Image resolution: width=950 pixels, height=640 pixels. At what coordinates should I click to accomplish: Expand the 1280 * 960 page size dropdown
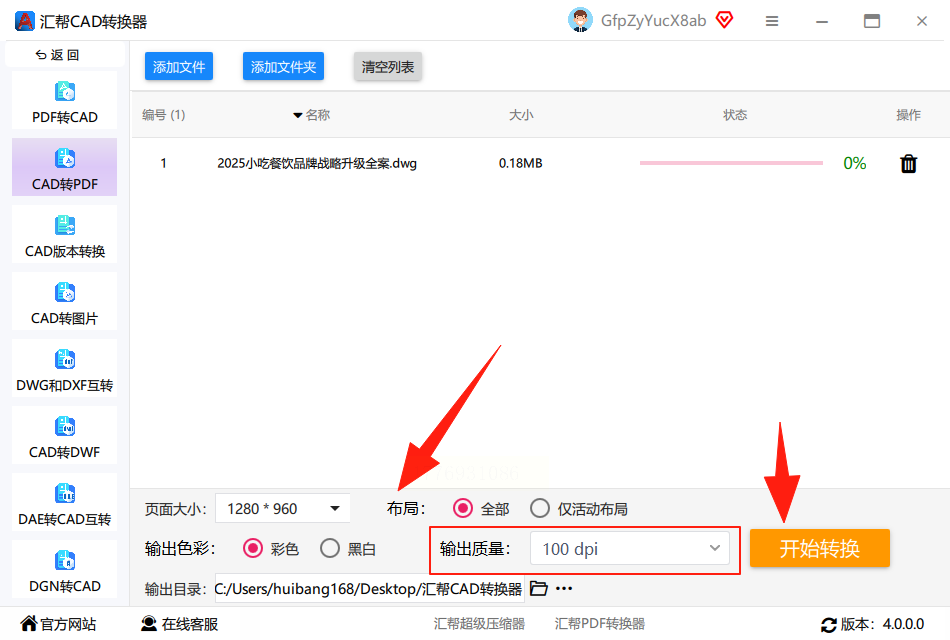(x=283, y=508)
